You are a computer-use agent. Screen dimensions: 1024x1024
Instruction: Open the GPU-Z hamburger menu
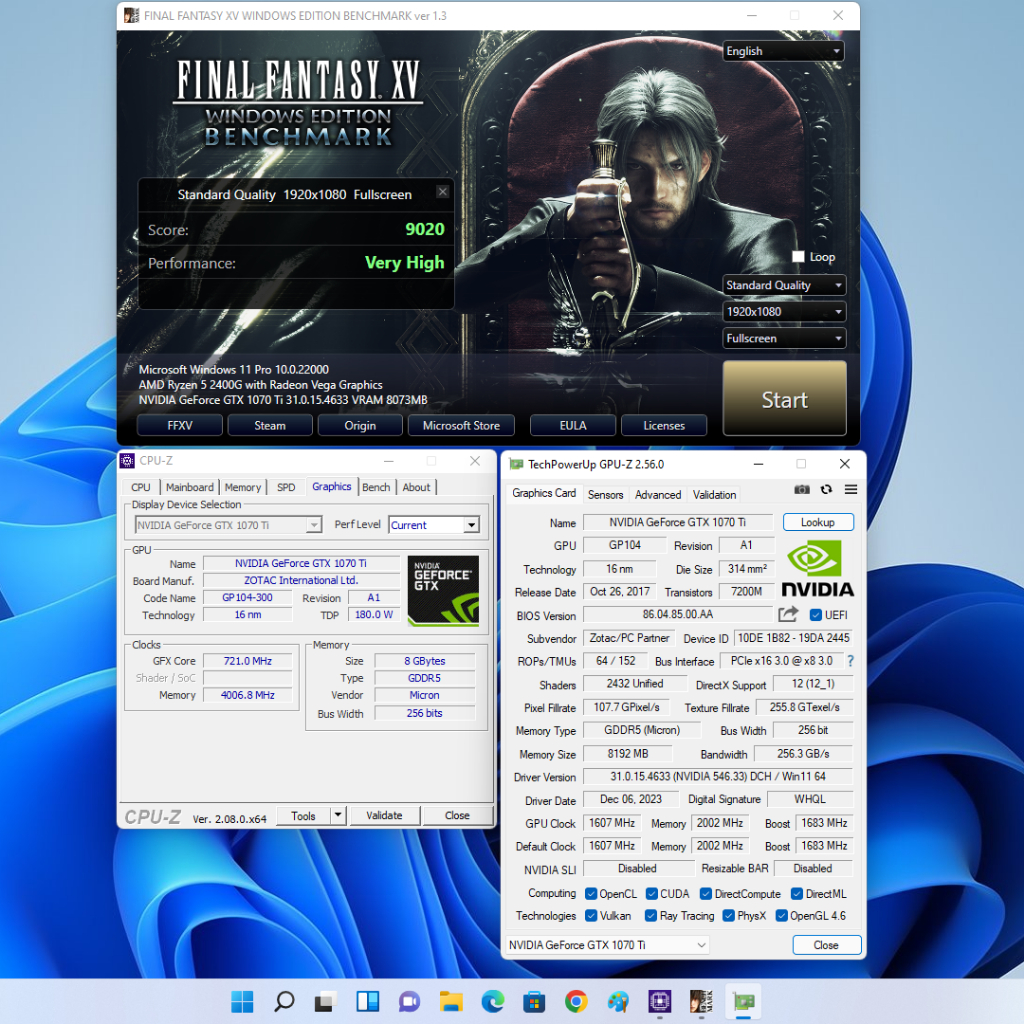[851, 490]
